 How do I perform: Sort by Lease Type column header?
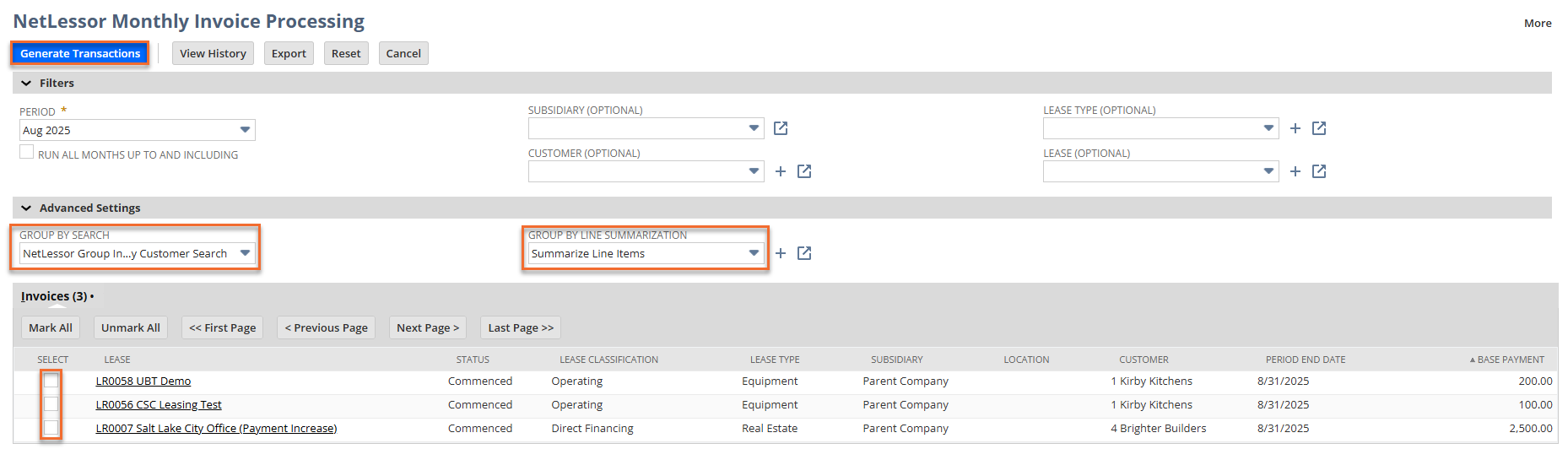click(775, 360)
